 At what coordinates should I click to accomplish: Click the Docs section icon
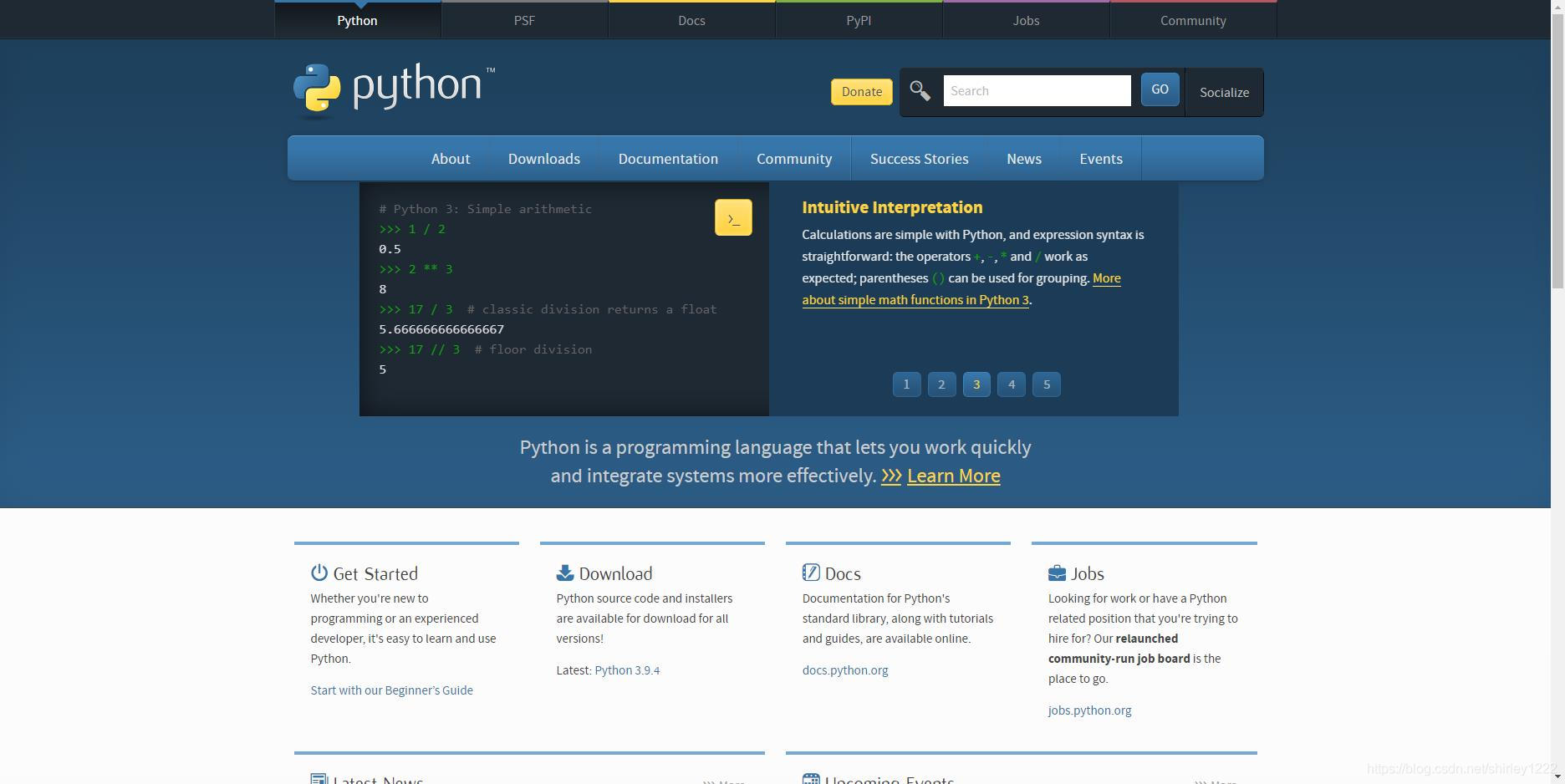[810, 572]
